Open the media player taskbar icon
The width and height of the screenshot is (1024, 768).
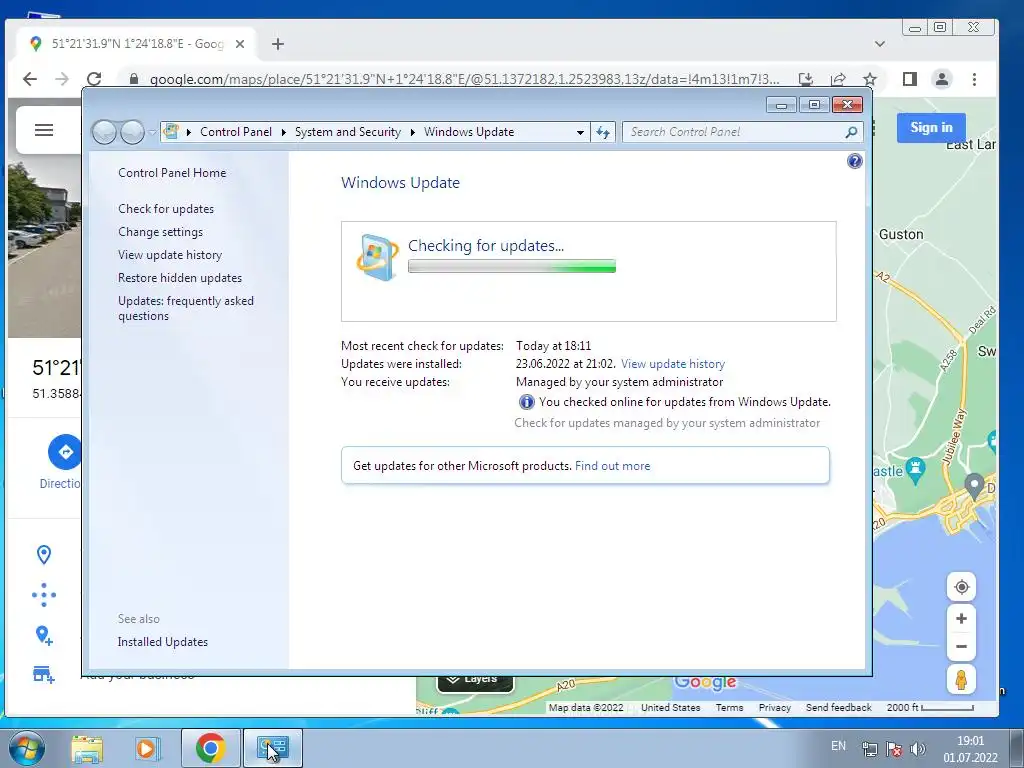148,748
